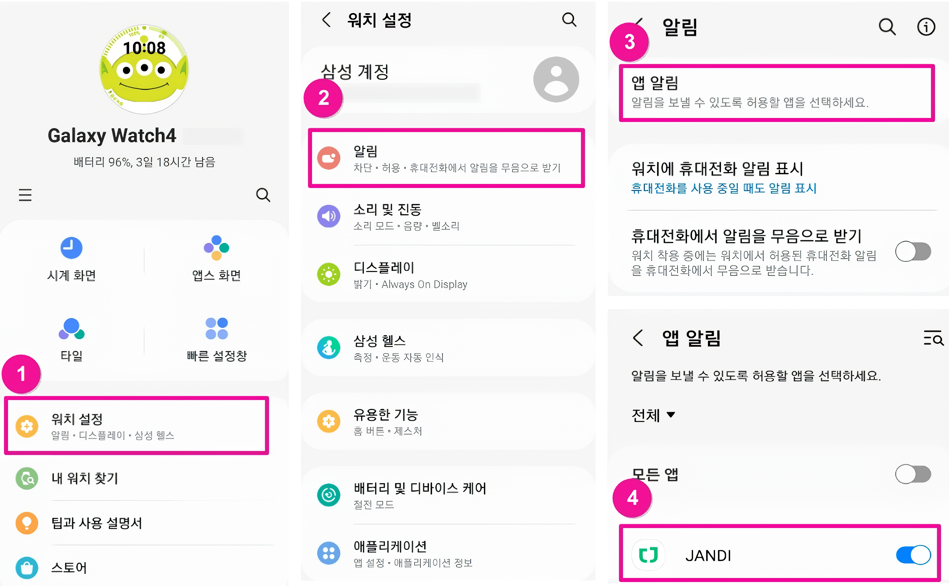Toggle 휴대전화에서 알림을 무음으로 받기 switch
The image size is (949, 586).
point(912,251)
